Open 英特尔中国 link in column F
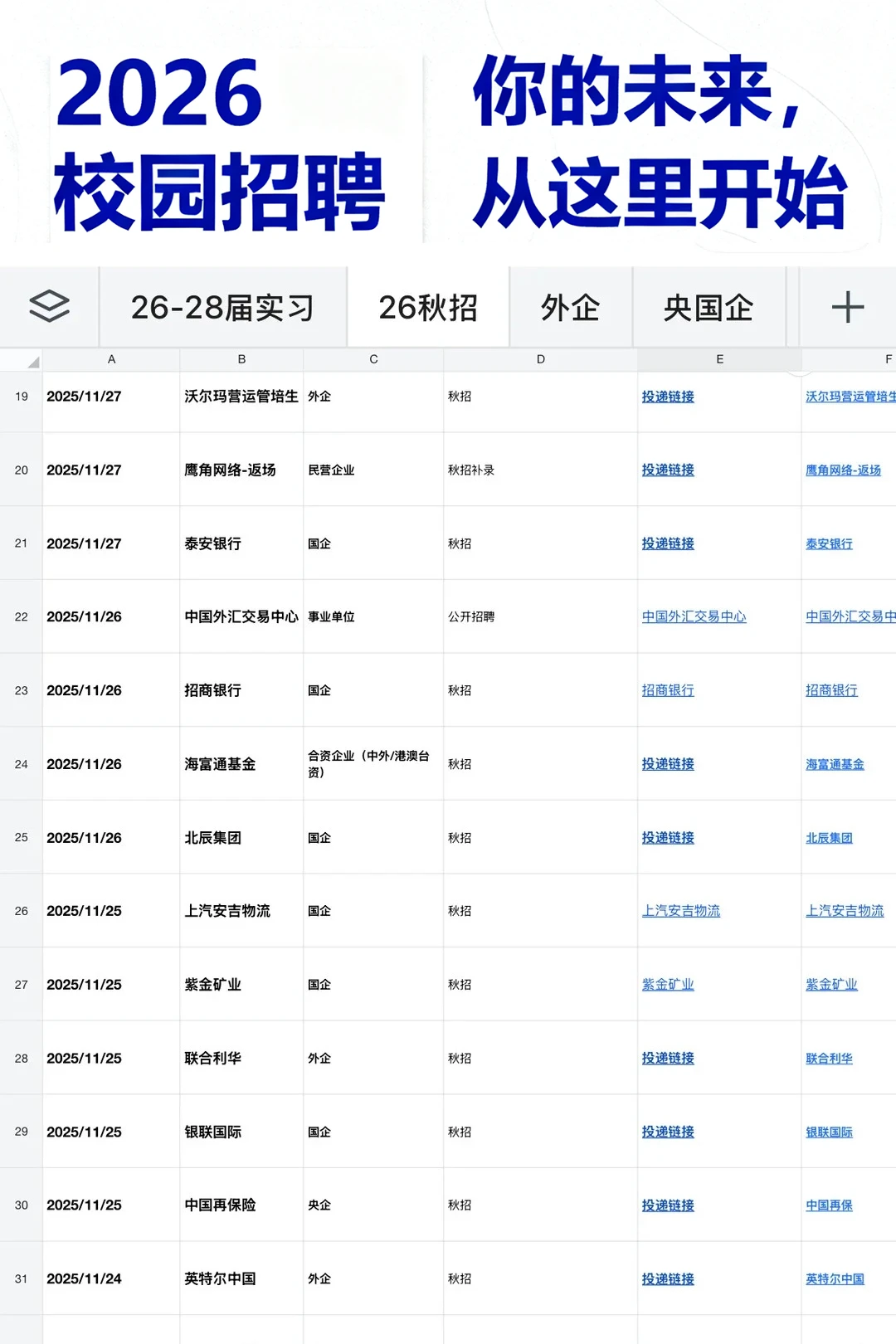896x1344 pixels. (835, 1279)
